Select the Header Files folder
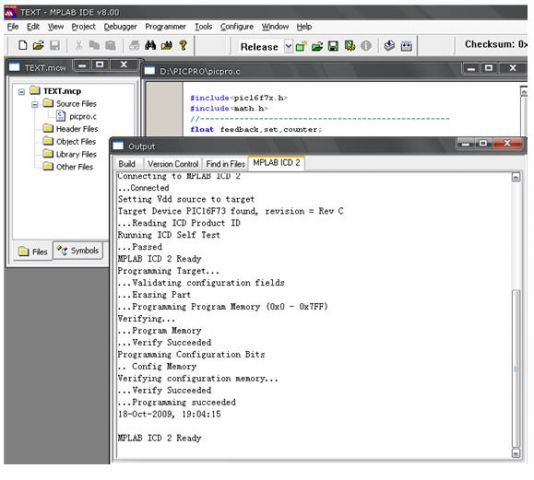 [x=77, y=129]
